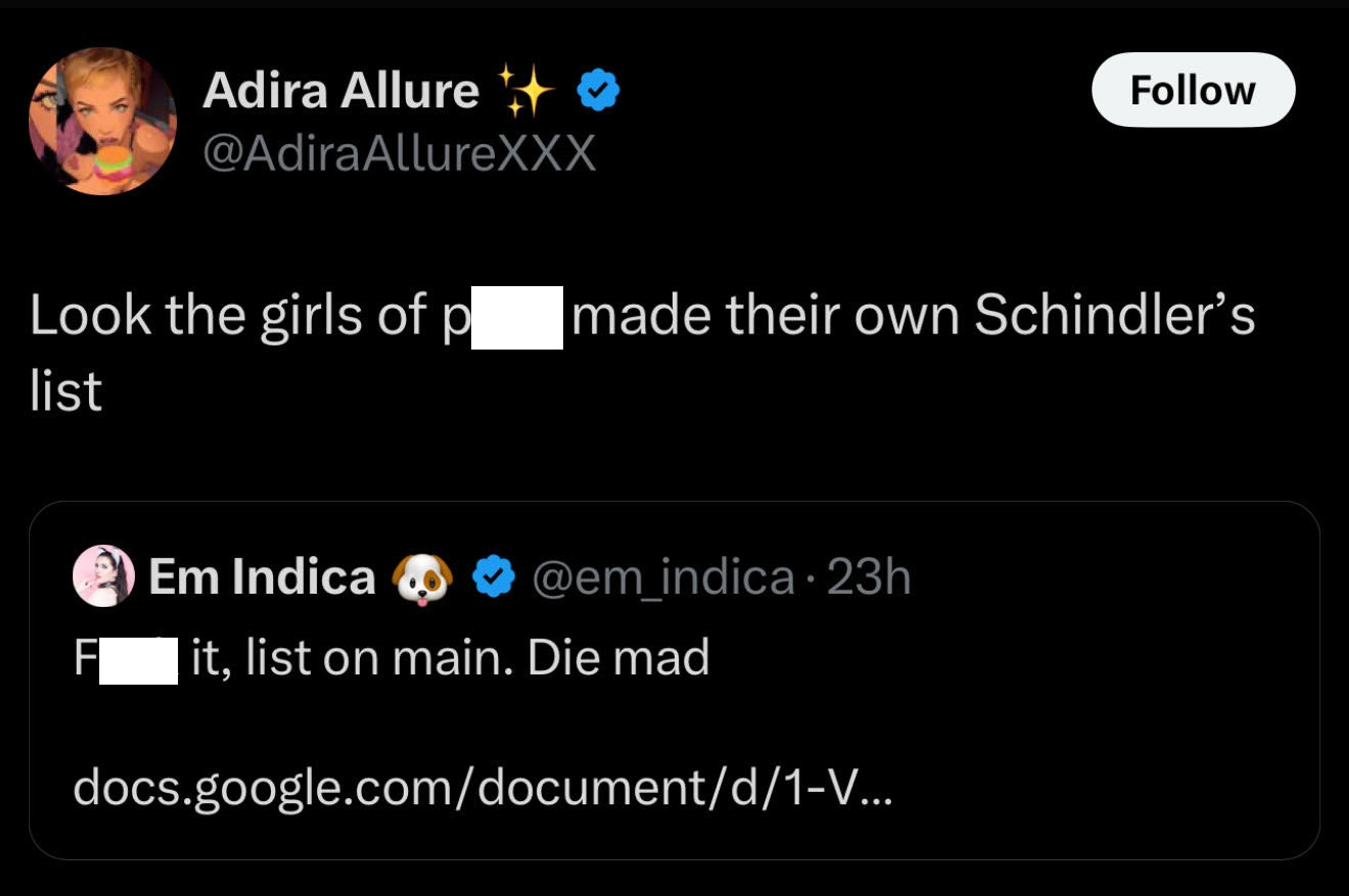The width and height of the screenshot is (1349, 896).
Task: Click the white redaction box in main tweet
Action: click(x=517, y=317)
